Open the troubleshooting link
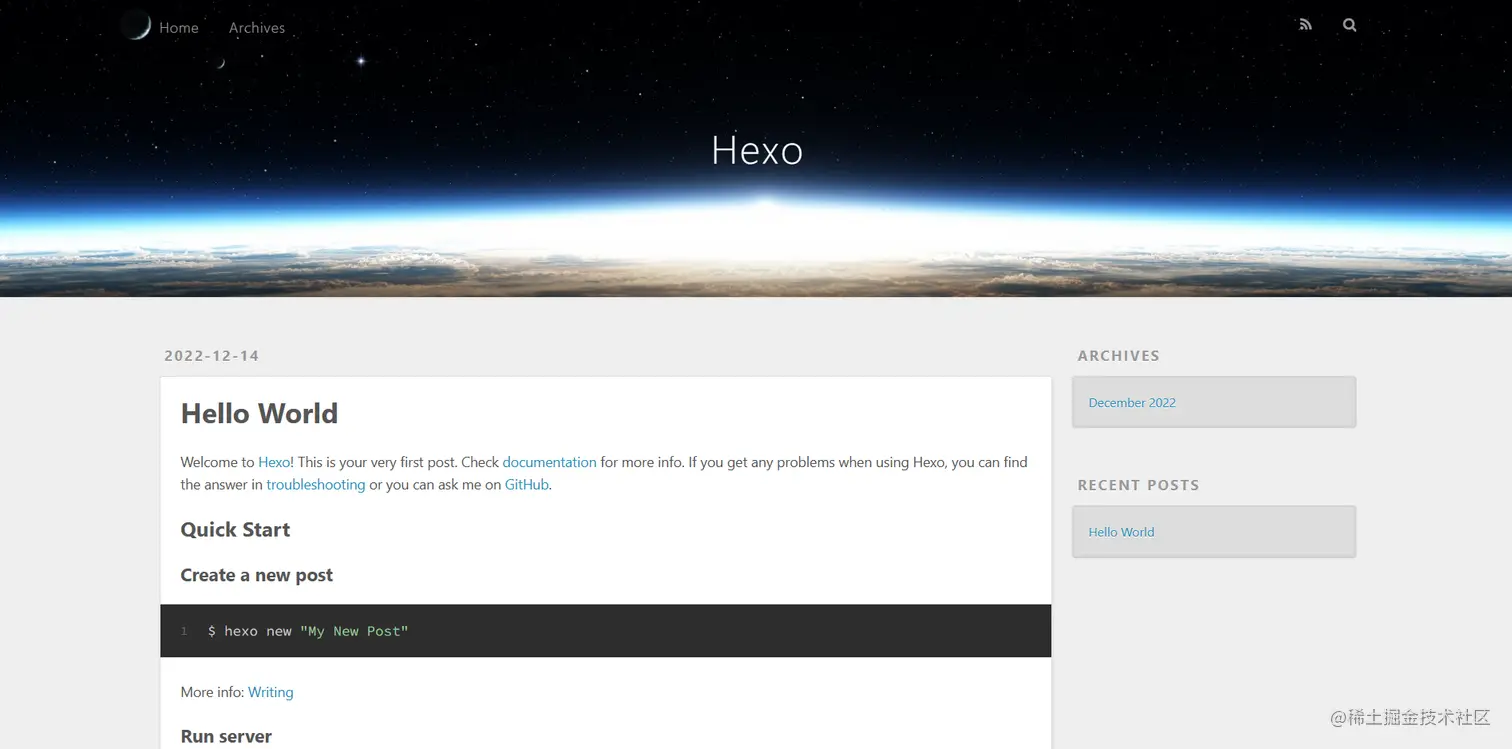Screen dimensions: 1512x749 click(x=316, y=484)
